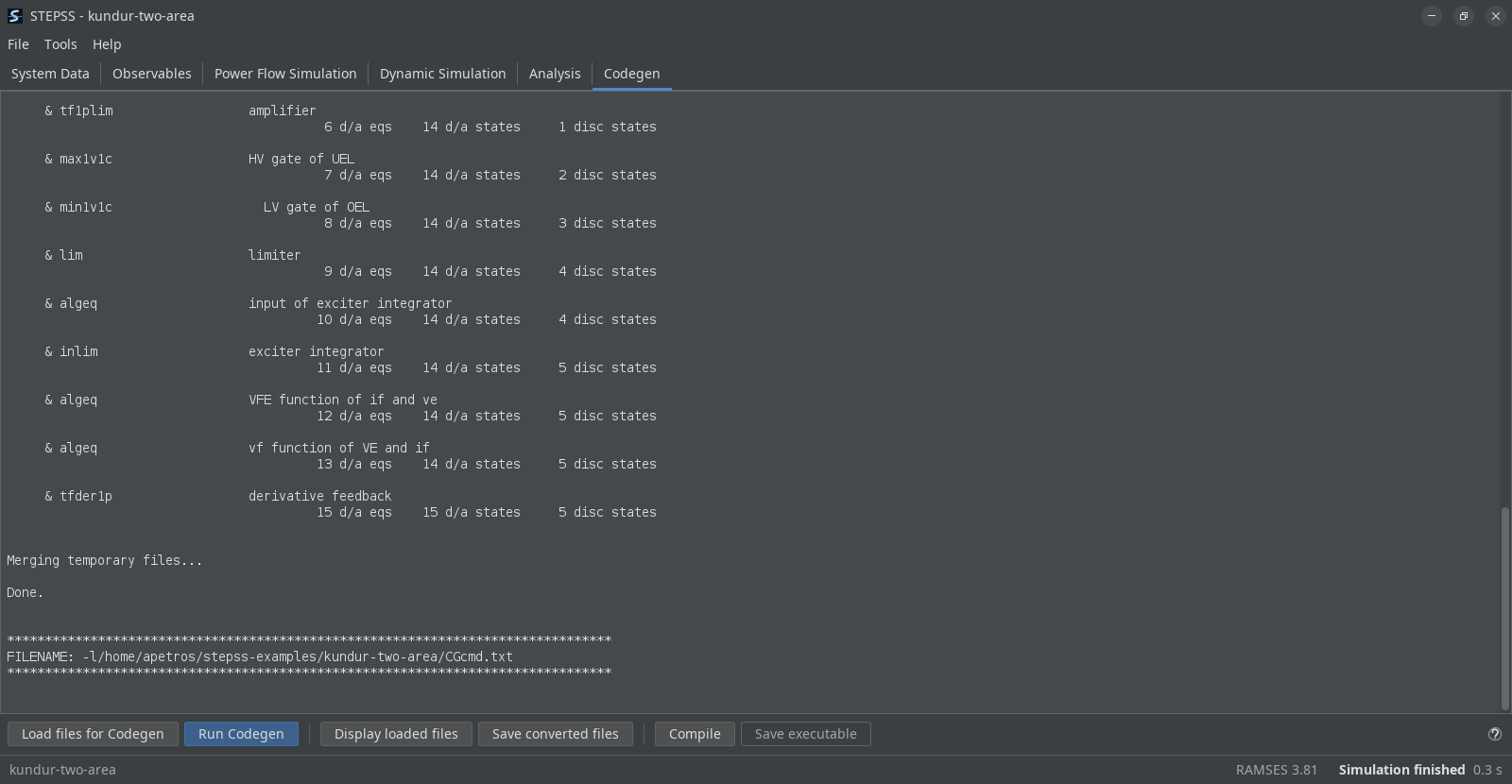Click the Simulation finished status text

1401,770
